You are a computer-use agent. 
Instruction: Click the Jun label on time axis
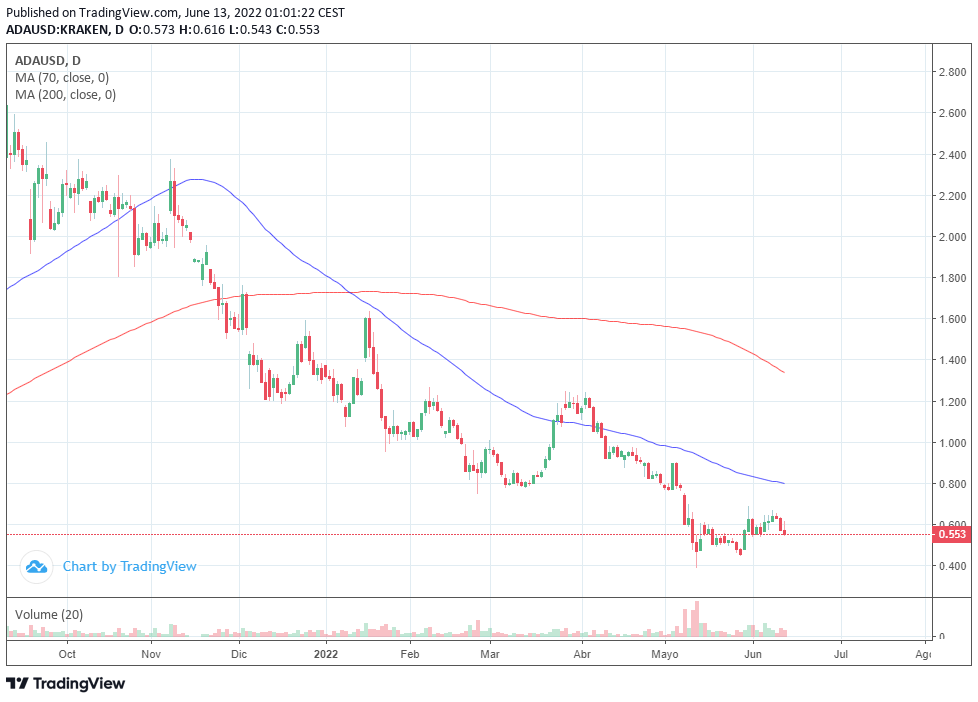tap(753, 654)
